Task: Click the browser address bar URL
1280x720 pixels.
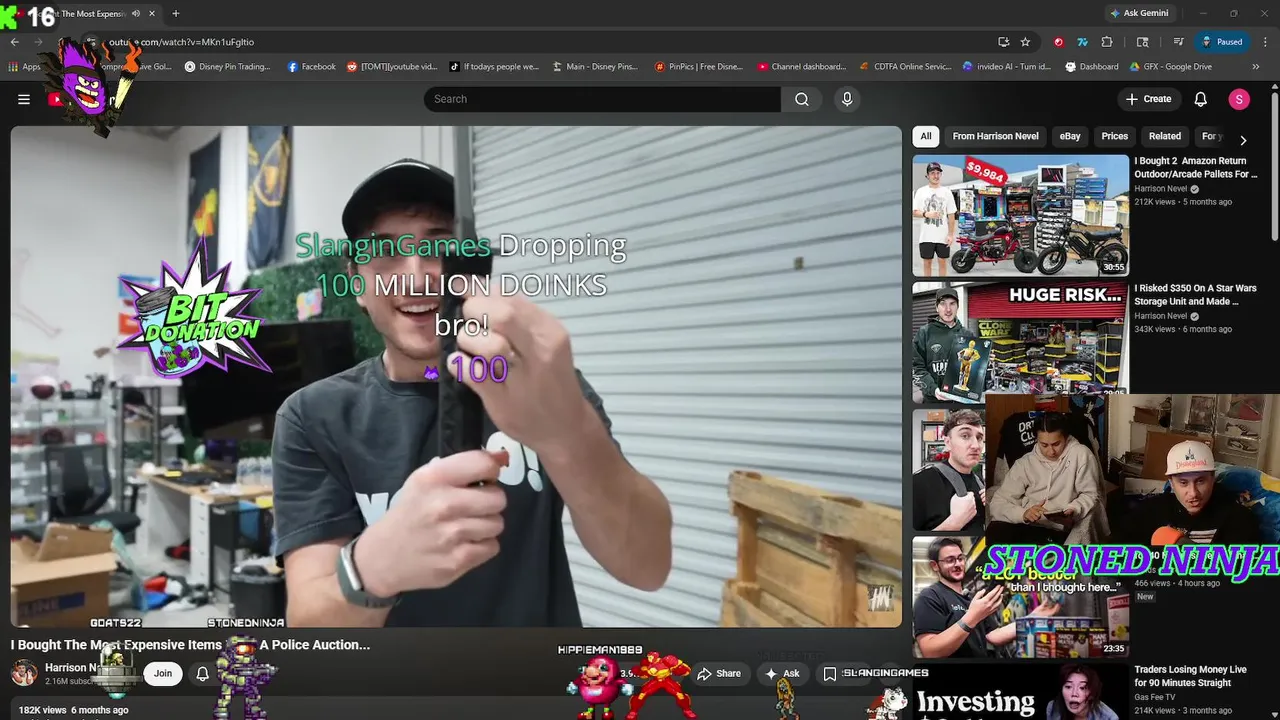Action: pos(180,42)
